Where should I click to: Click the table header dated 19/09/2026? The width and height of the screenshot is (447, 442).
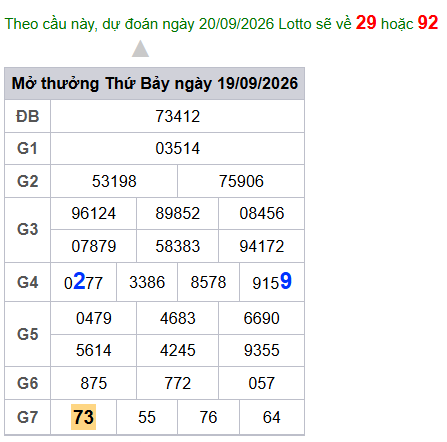point(155,83)
